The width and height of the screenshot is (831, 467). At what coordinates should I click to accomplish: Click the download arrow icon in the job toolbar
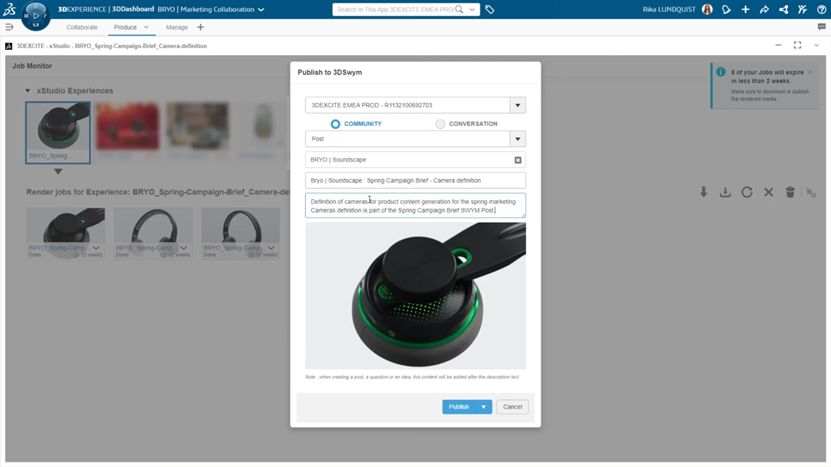coord(703,192)
